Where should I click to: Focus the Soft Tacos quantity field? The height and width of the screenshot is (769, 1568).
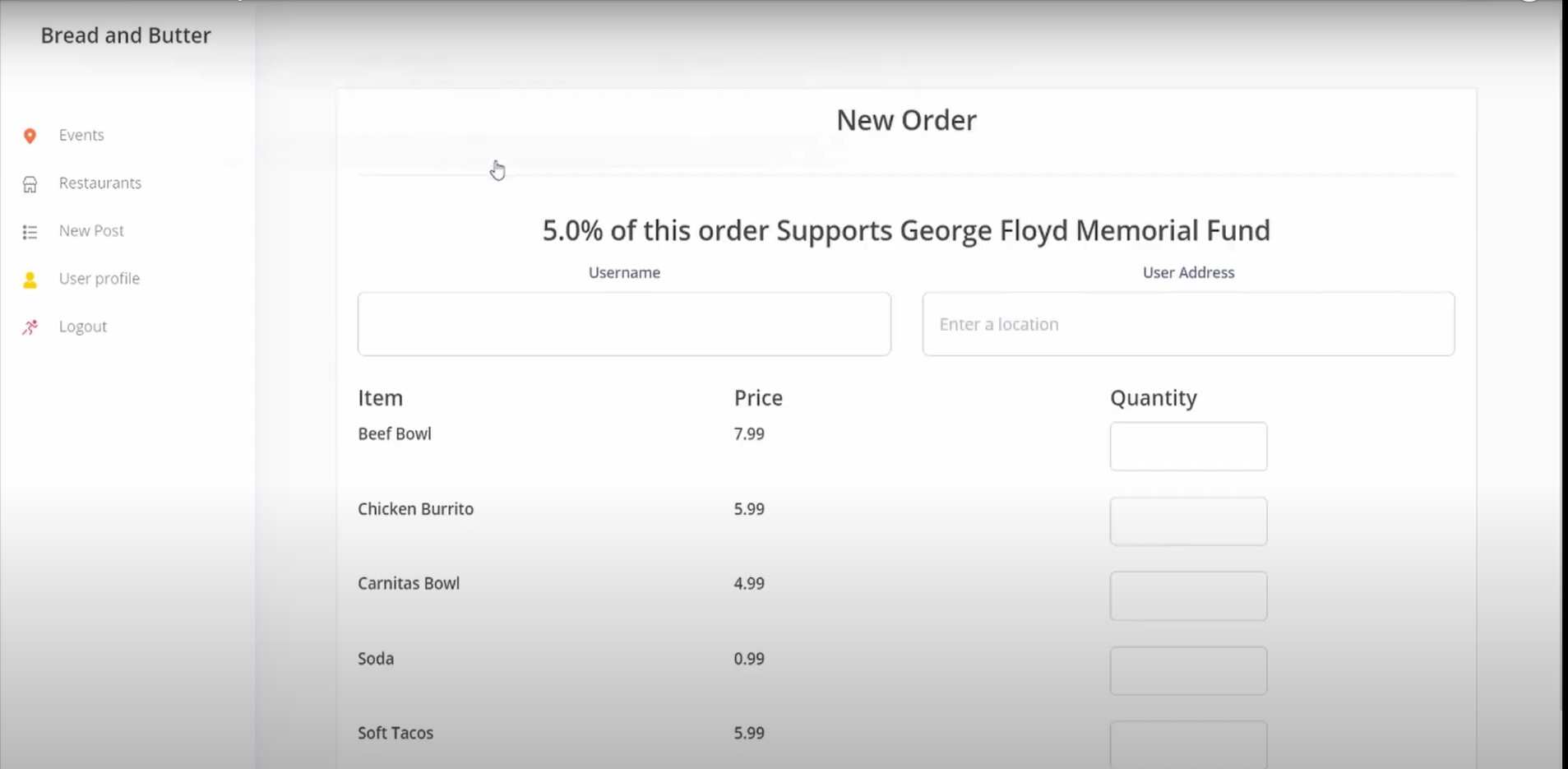coord(1188,744)
